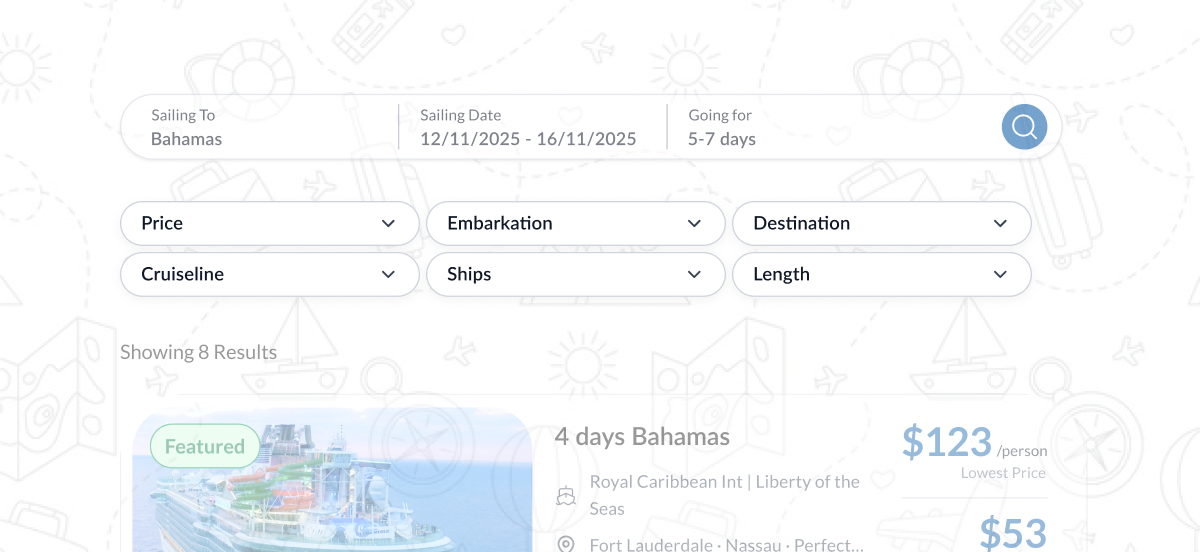The width and height of the screenshot is (1200, 552).
Task: Open the Cruiseline filter dropdown
Action: pyautogui.click(x=269, y=274)
